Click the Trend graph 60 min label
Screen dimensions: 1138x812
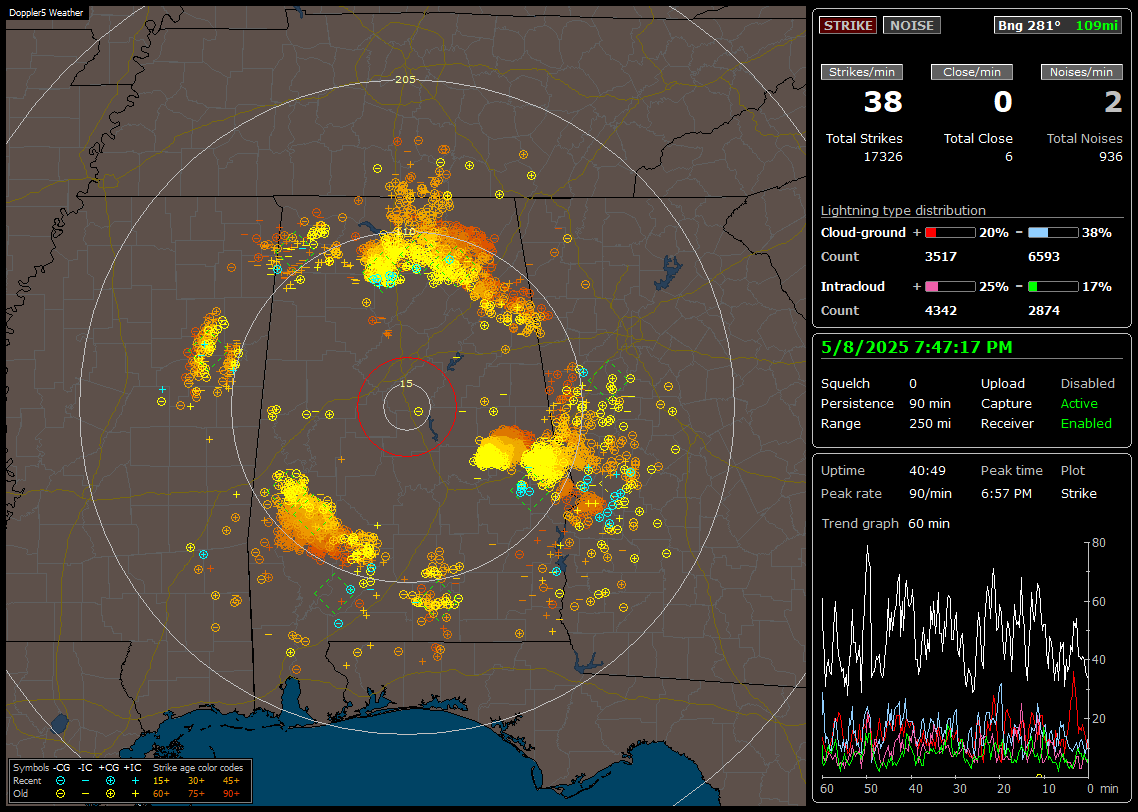click(x=885, y=523)
